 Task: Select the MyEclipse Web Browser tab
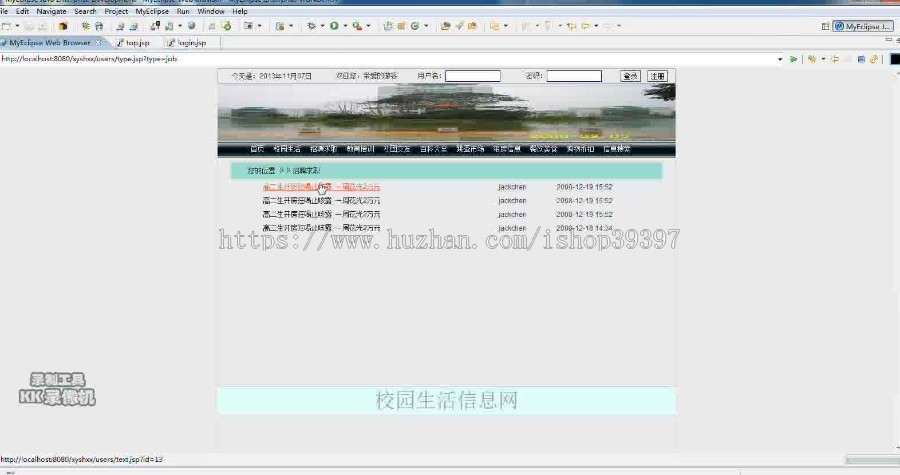pyautogui.click(x=50, y=42)
